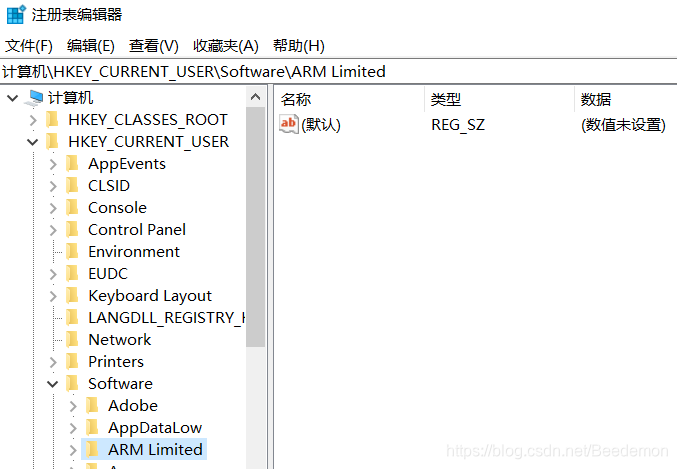Click the ARM Limited folder icon
The image size is (677, 469).
point(92,450)
